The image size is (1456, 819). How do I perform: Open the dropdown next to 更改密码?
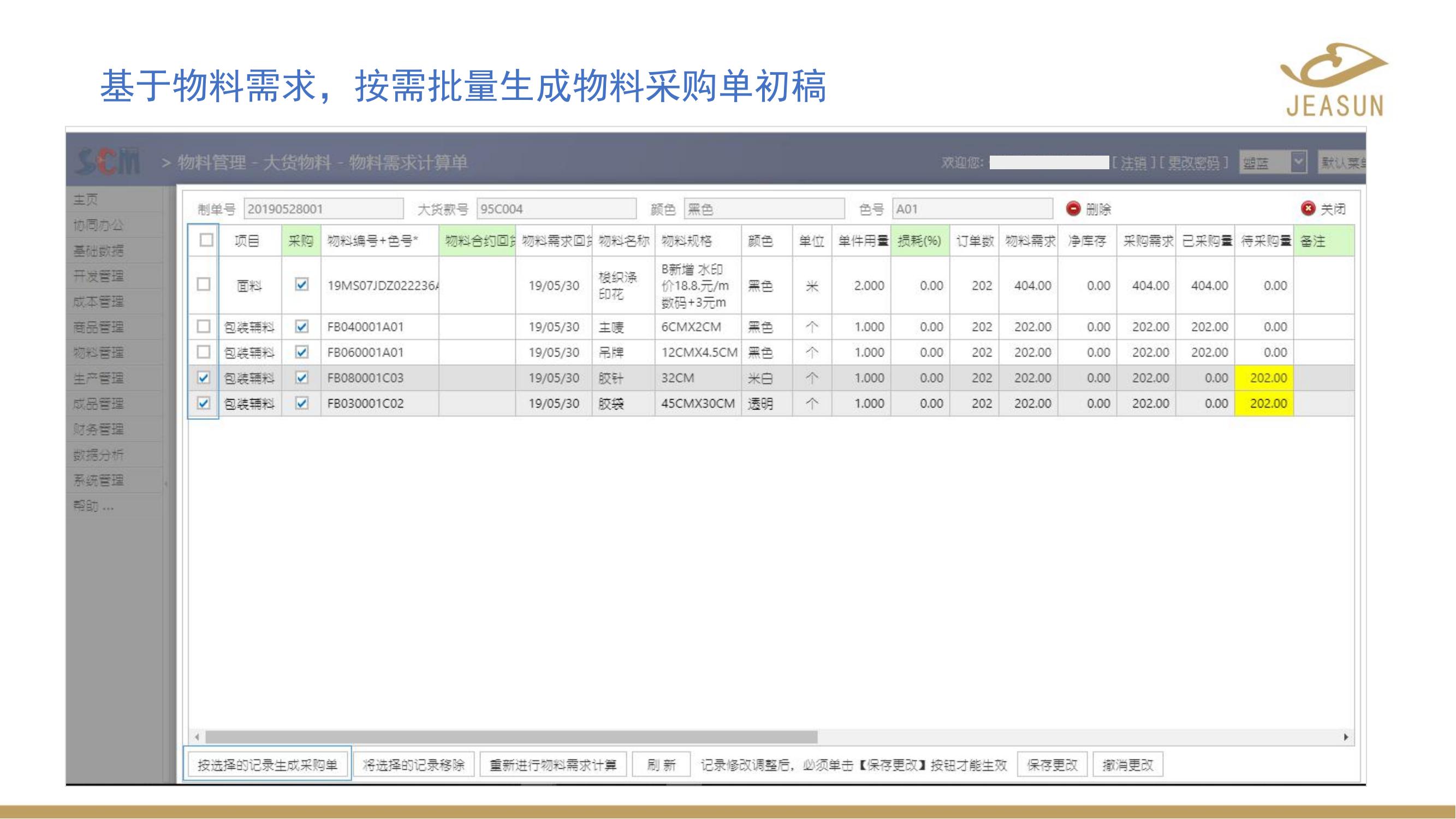point(1299,162)
